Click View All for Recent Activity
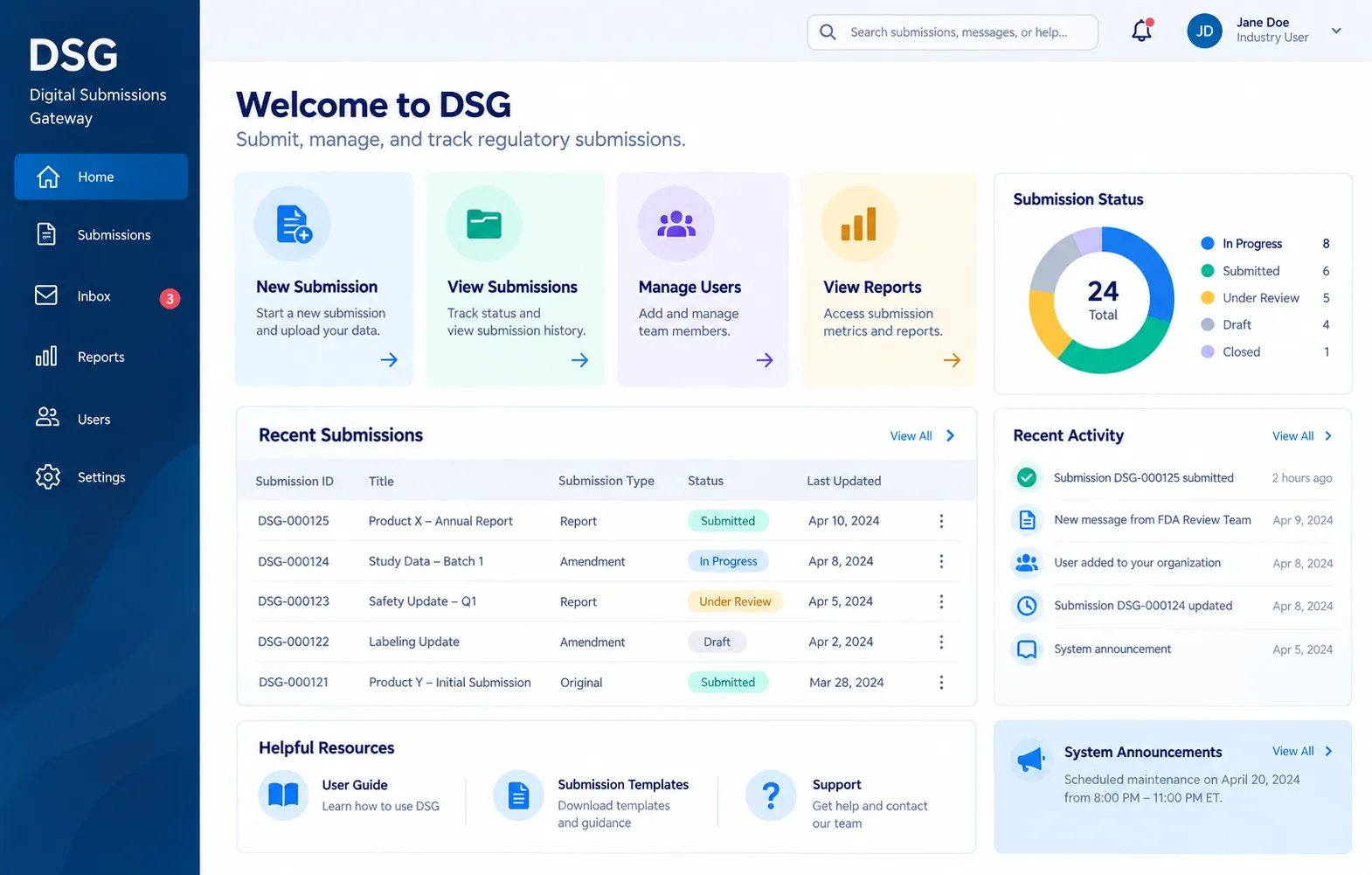 pos(1302,436)
